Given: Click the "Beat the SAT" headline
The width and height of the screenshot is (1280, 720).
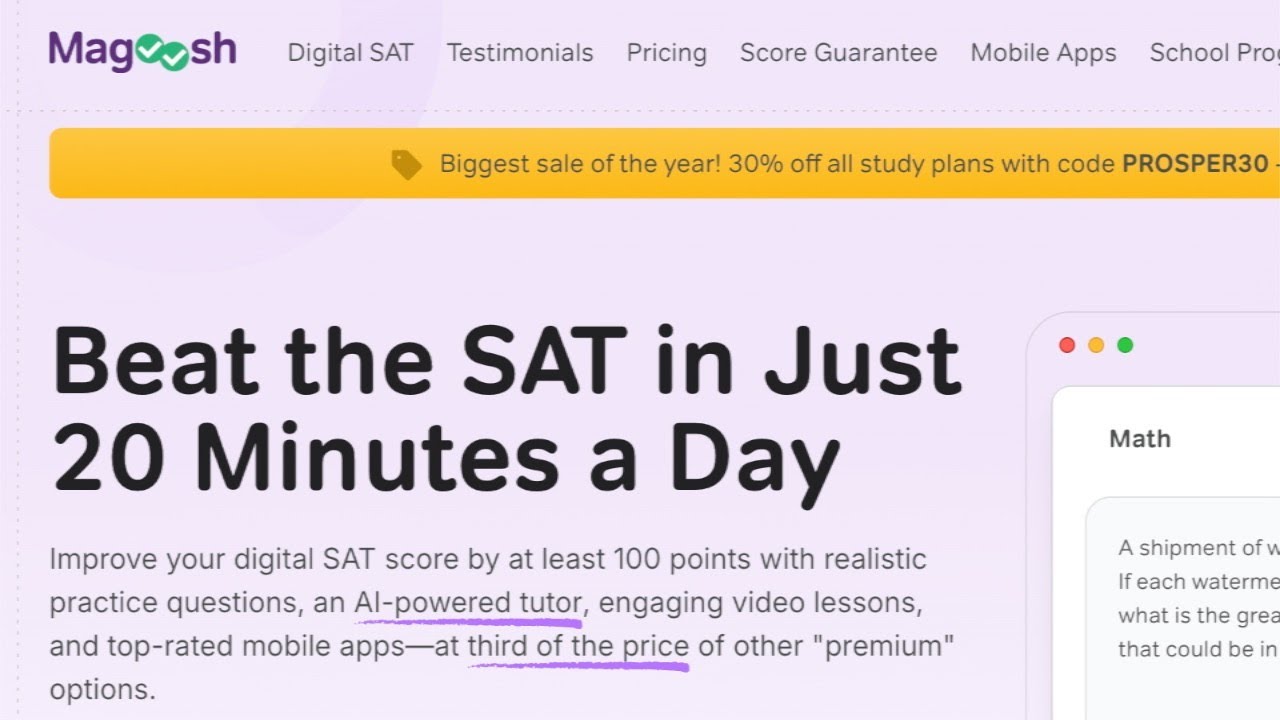Looking at the screenshot, I should point(506,362).
